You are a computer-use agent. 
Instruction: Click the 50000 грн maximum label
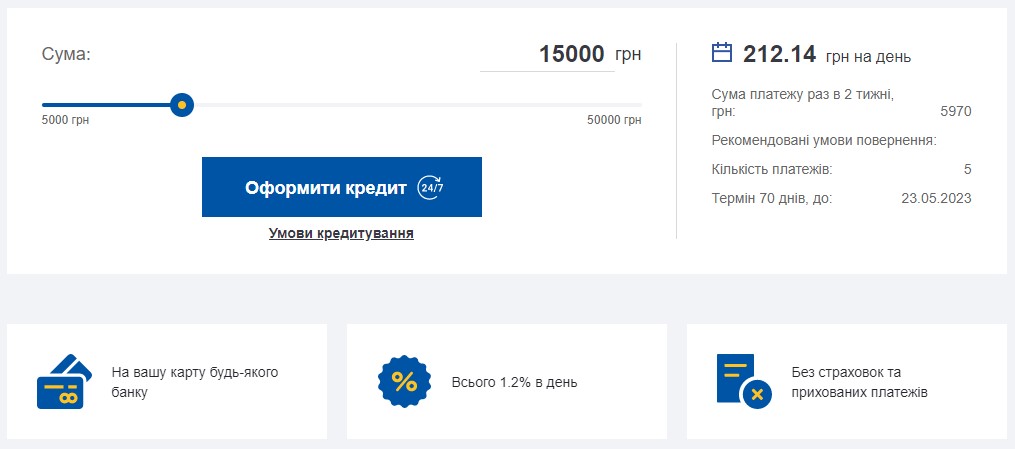(614, 120)
